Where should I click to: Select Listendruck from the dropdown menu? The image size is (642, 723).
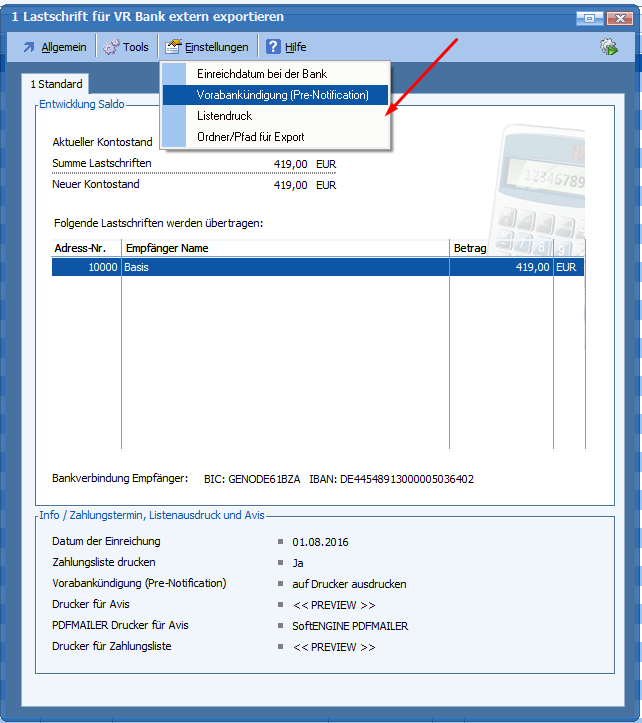coord(224,116)
